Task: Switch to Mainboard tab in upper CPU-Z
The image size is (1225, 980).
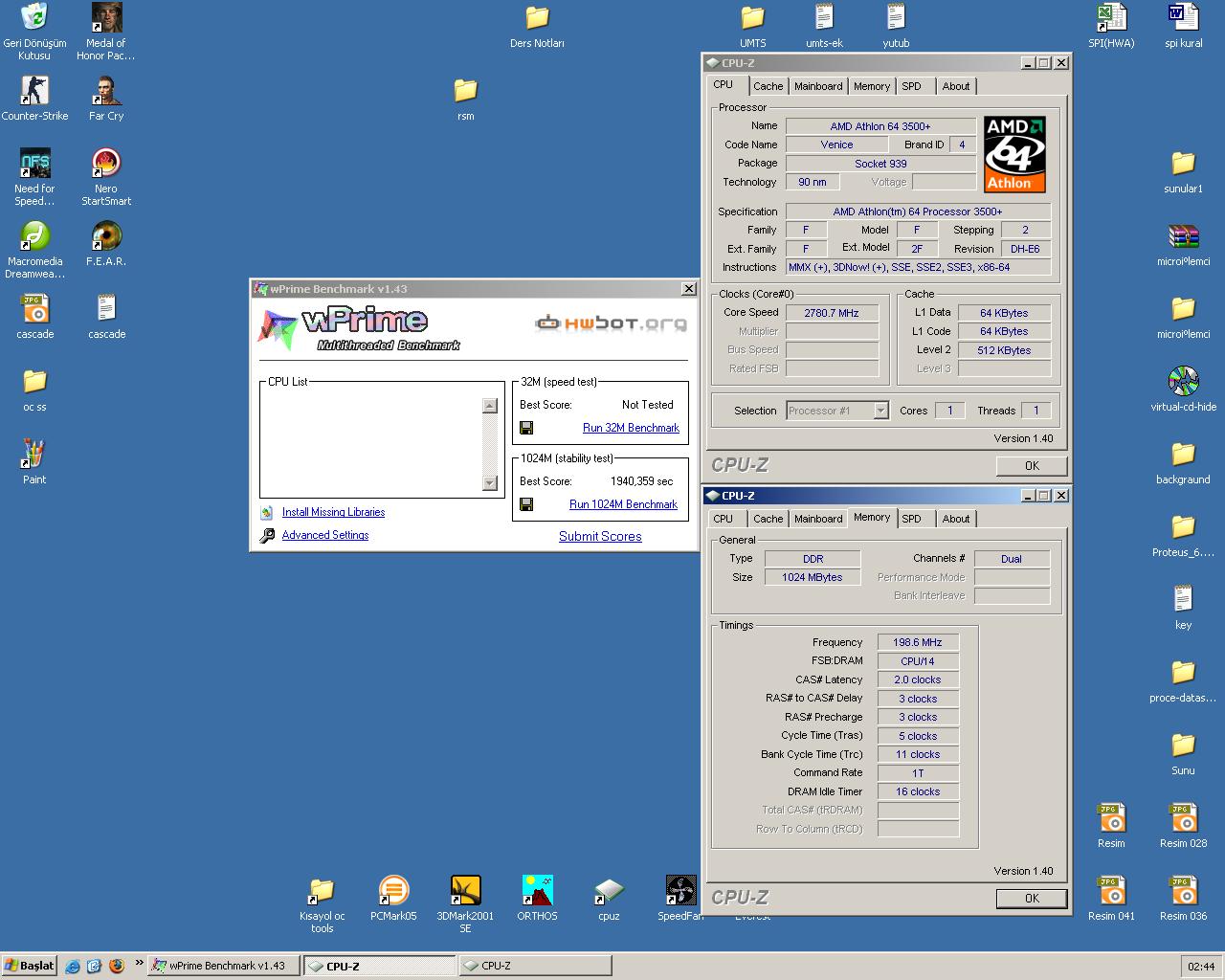Action: point(818,86)
